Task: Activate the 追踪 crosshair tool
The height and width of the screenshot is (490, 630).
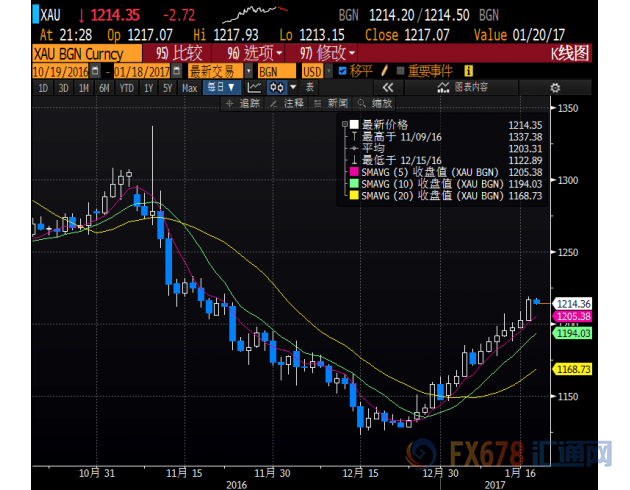Action: 248,103
